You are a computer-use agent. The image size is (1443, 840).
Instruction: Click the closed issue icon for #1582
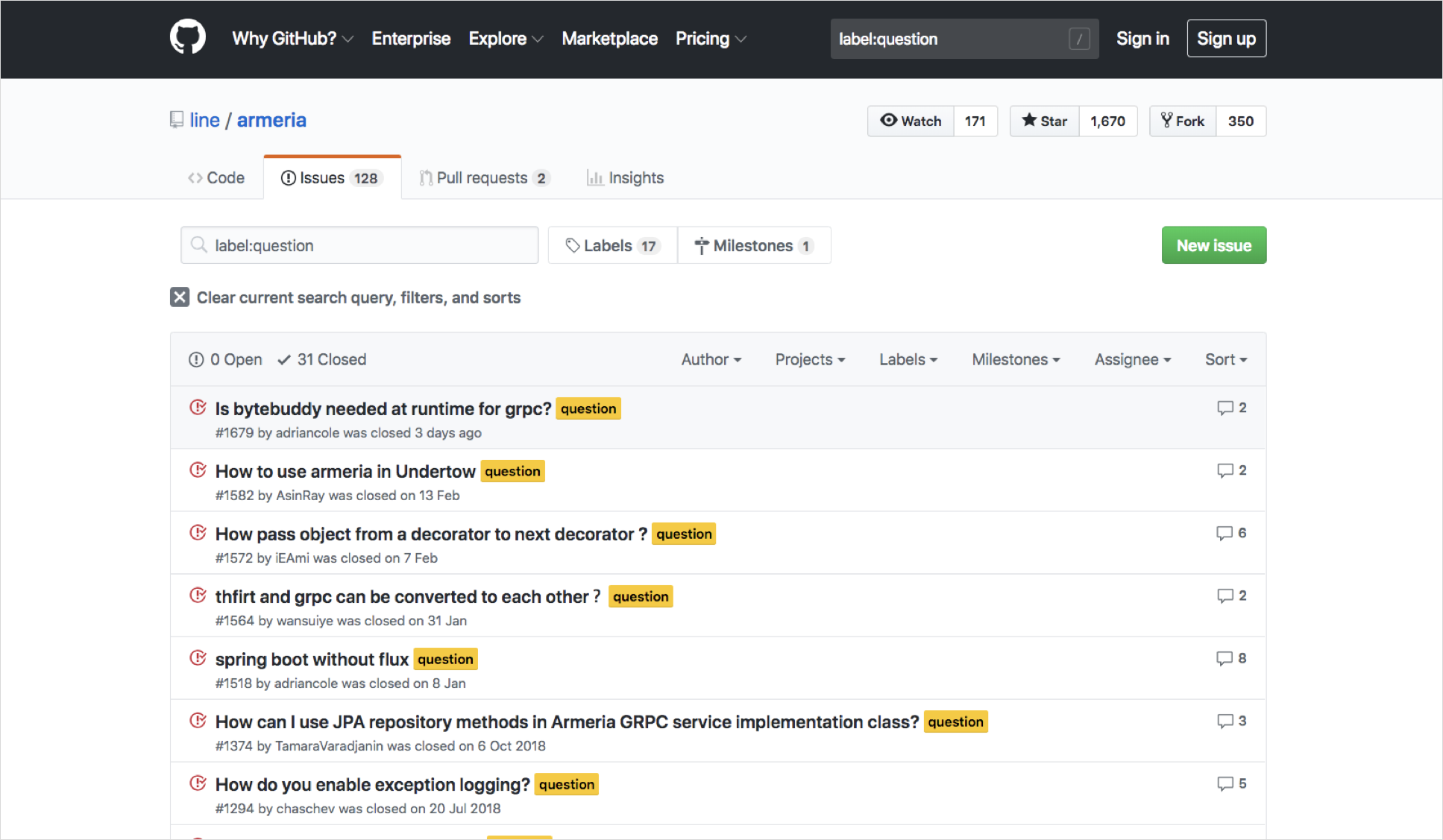[198, 470]
